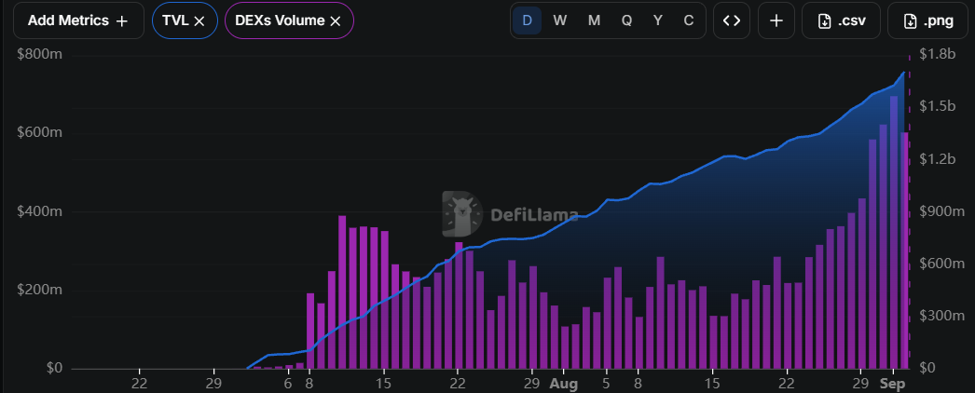Click the $600m right axis label

click(941, 264)
